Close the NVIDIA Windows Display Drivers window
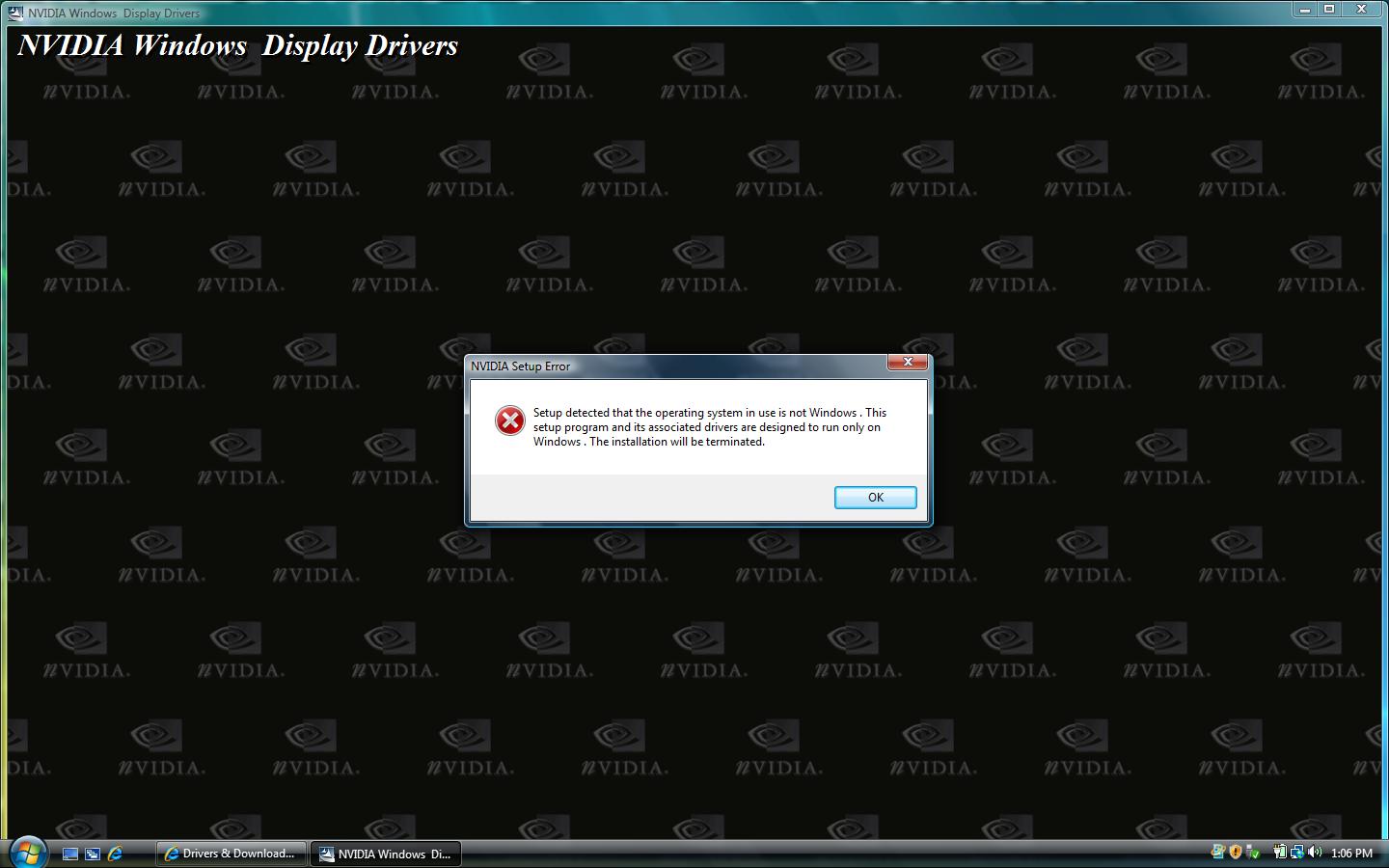 (x=1362, y=10)
